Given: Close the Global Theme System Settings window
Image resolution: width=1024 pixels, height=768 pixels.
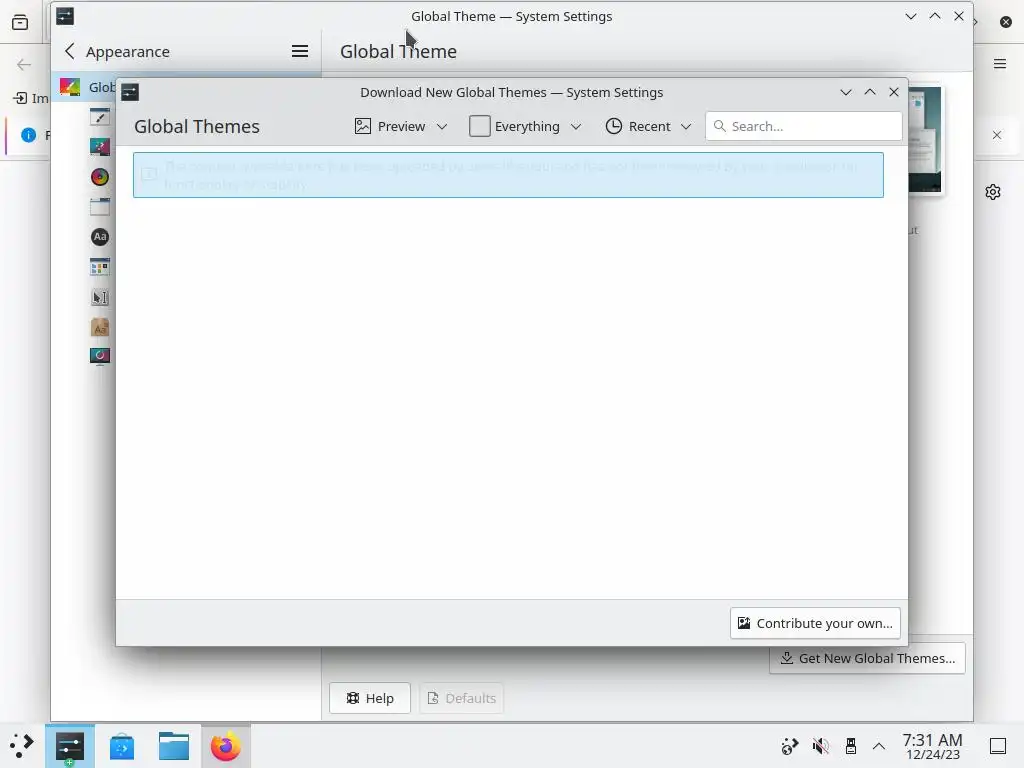Looking at the screenshot, I should pos(959,16).
